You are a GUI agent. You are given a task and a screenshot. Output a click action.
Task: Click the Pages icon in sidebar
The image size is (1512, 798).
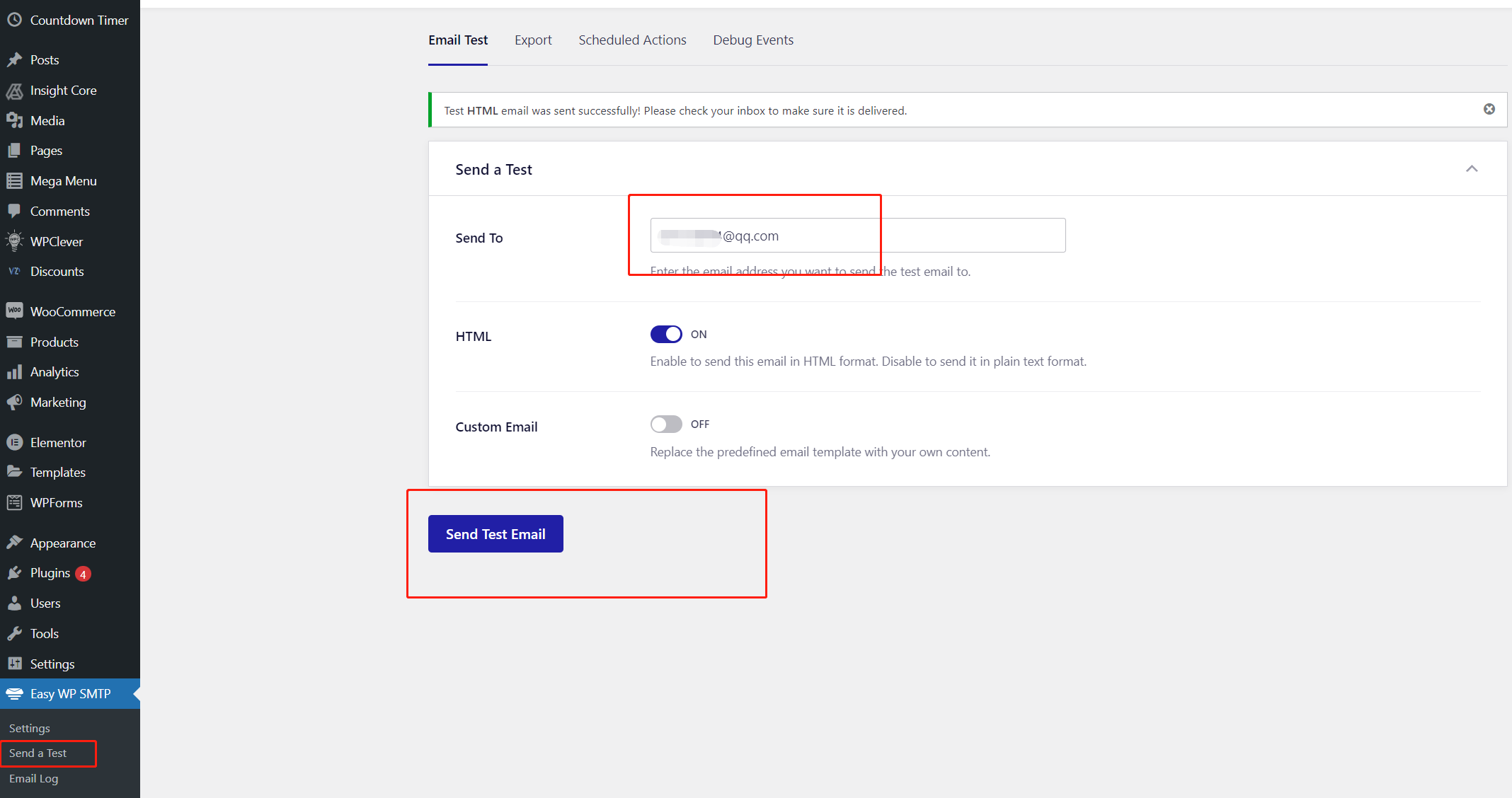click(x=14, y=151)
